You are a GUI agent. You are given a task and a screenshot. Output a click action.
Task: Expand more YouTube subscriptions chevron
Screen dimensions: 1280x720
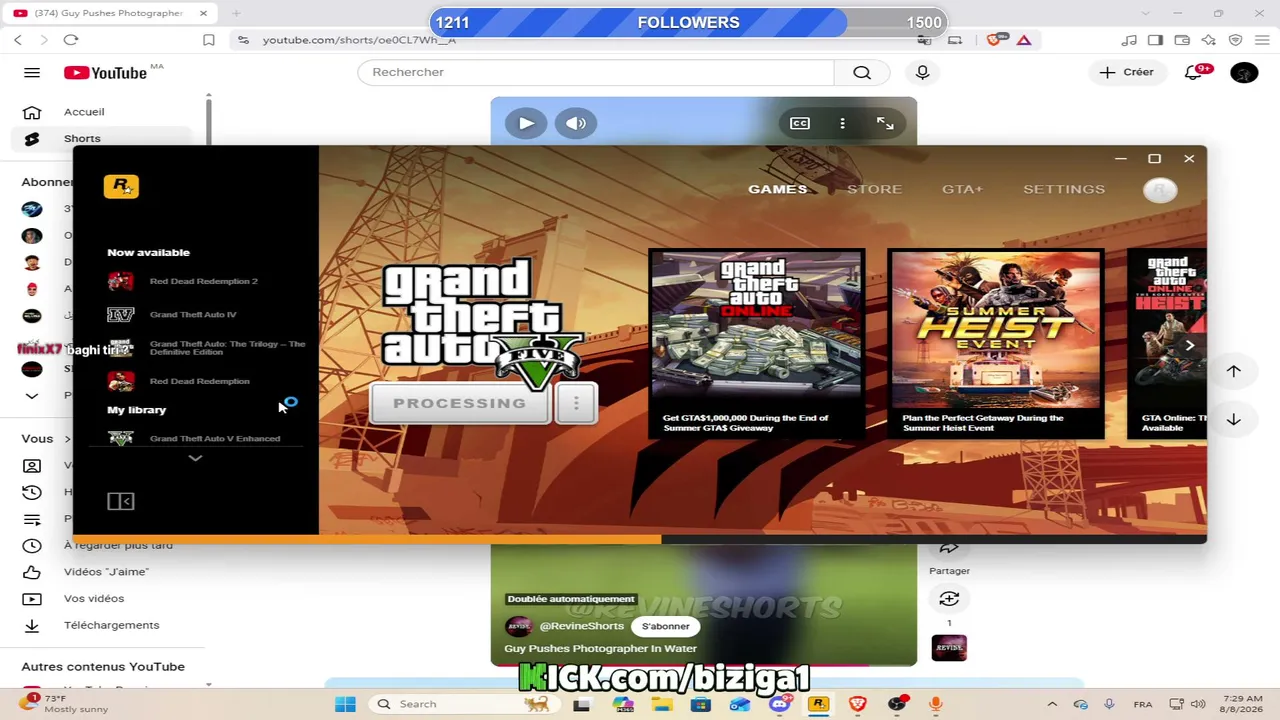(32, 396)
